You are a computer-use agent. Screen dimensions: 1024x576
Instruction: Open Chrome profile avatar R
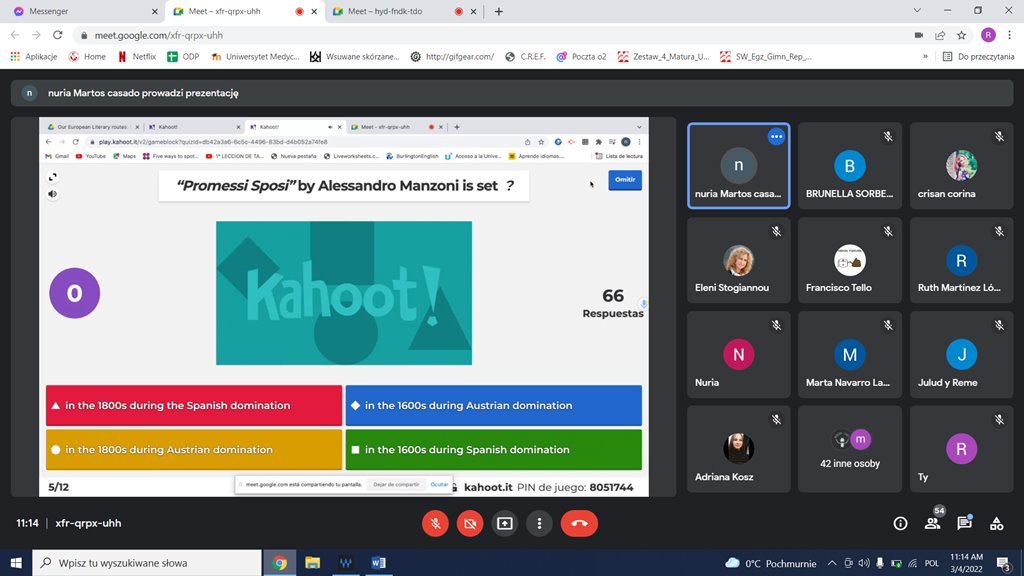pos(988,35)
